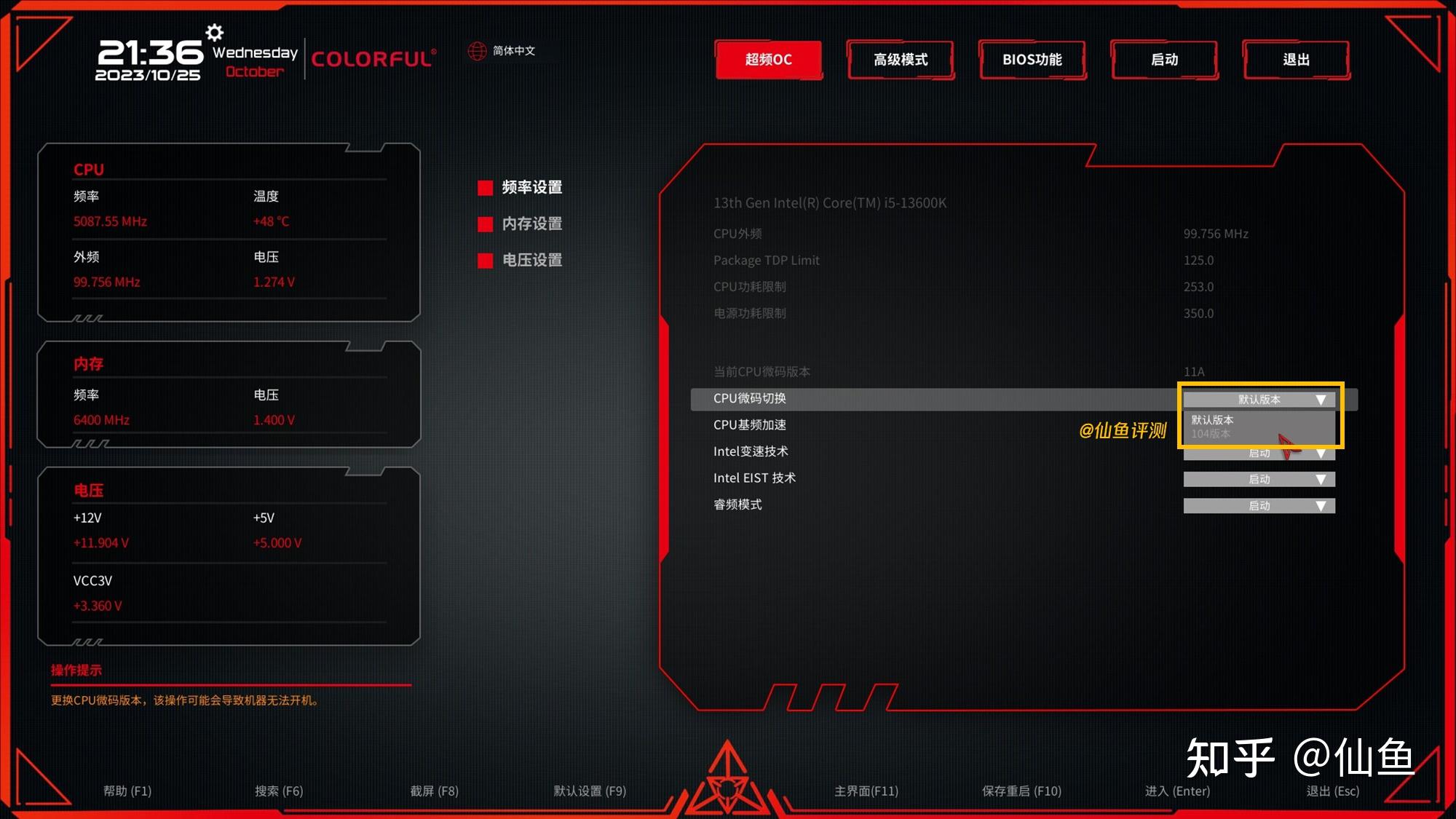1456x819 pixels.
Task: Click the 超频OC tab
Action: point(769,59)
